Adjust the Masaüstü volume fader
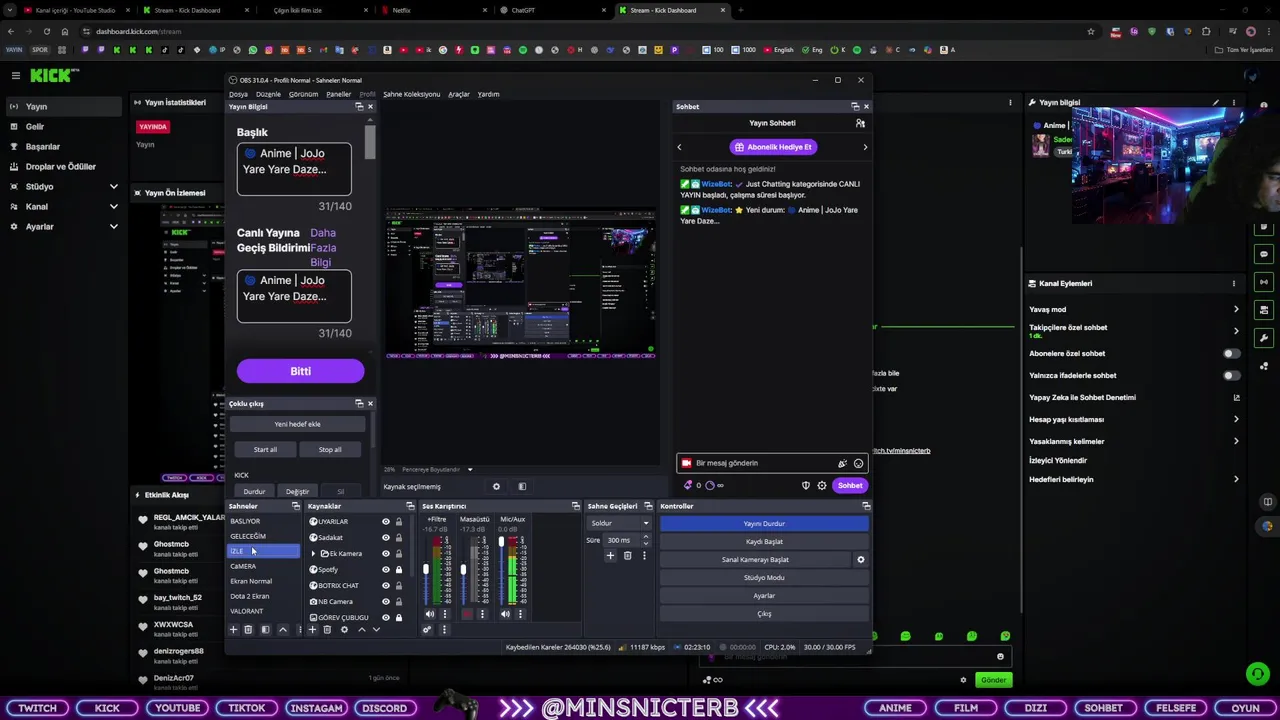Image resolution: width=1280 pixels, height=720 pixels. (463, 571)
